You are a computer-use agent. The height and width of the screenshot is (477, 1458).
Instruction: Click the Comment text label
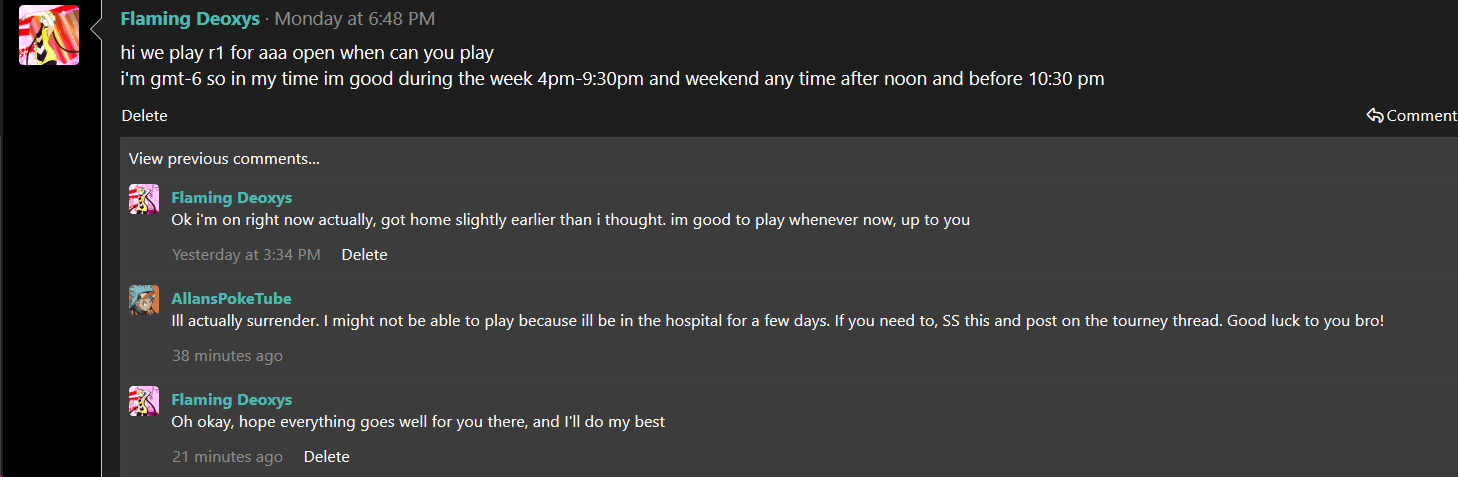coord(1421,116)
